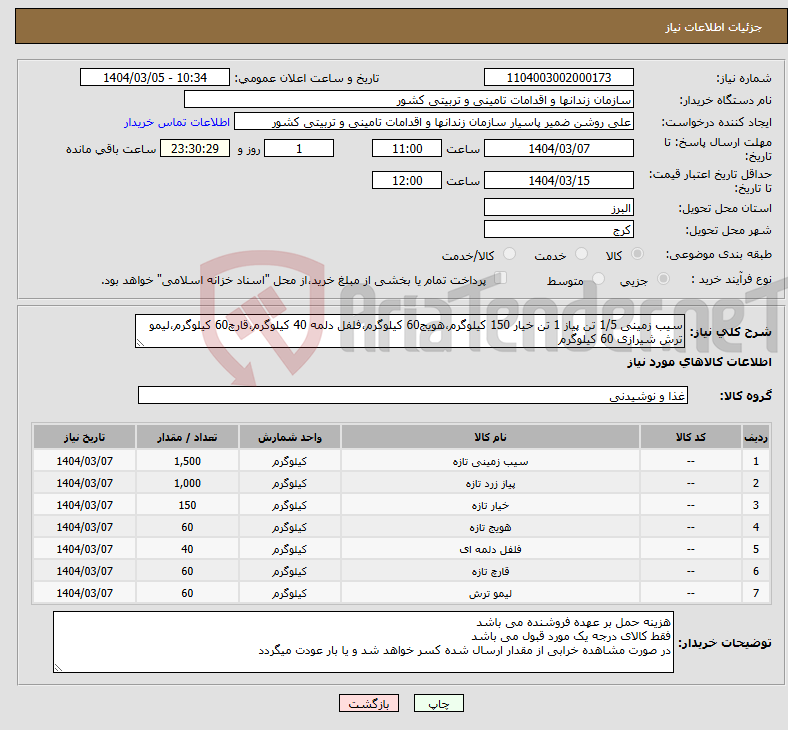
Task: Click the سیب زمینی تازه cell
Action: (x=490, y=461)
